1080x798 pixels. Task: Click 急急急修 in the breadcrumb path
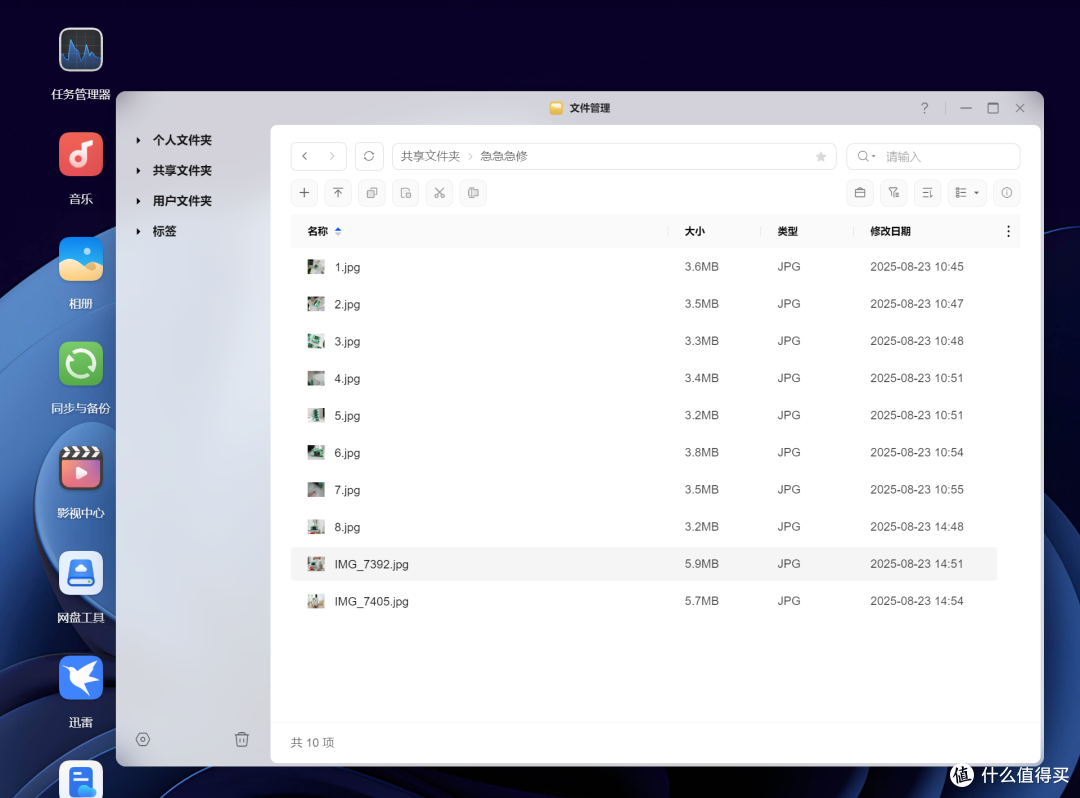(503, 156)
